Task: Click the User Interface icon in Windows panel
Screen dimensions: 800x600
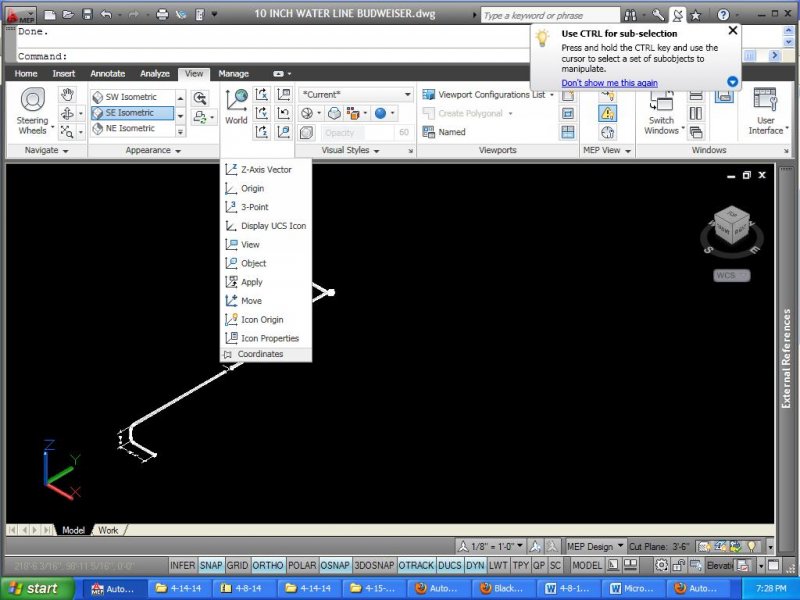Action: point(766,110)
